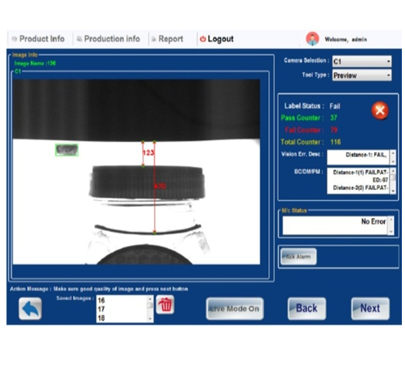
Task: Select the green pattern match box in image
Action: 67,150
